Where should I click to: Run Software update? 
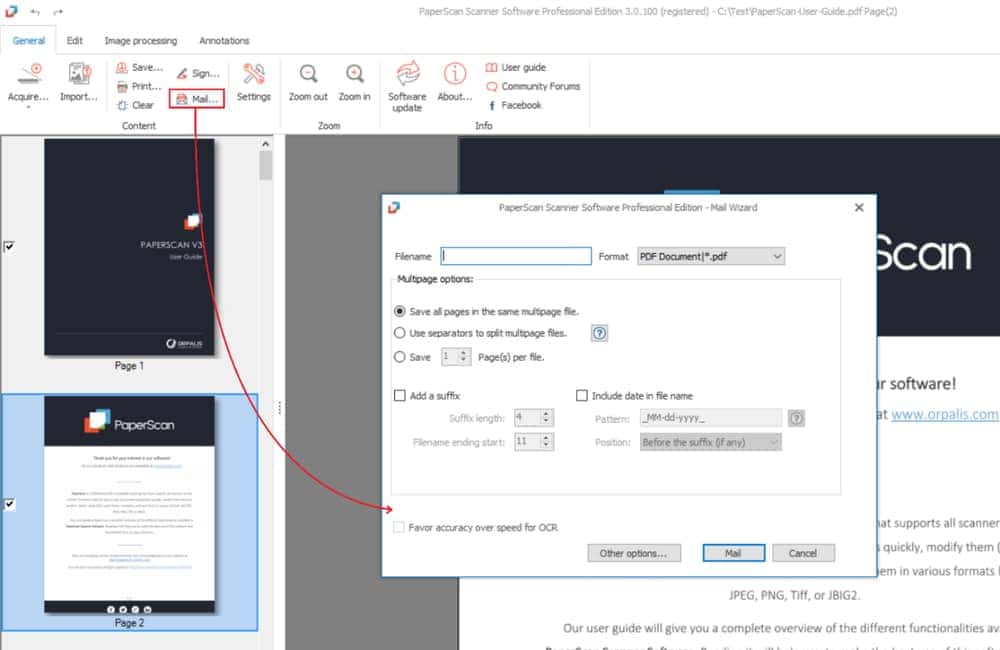pyautogui.click(x=407, y=87)
